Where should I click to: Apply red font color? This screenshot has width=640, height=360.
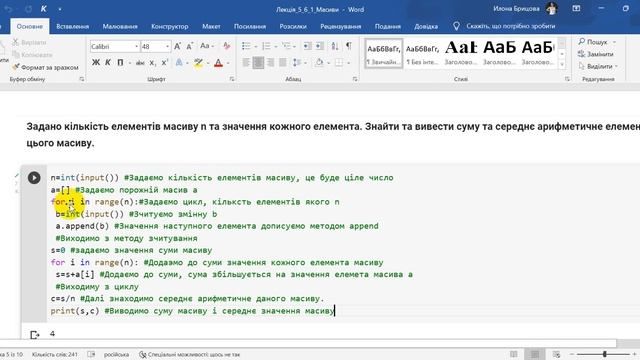[x=219, y=63]
